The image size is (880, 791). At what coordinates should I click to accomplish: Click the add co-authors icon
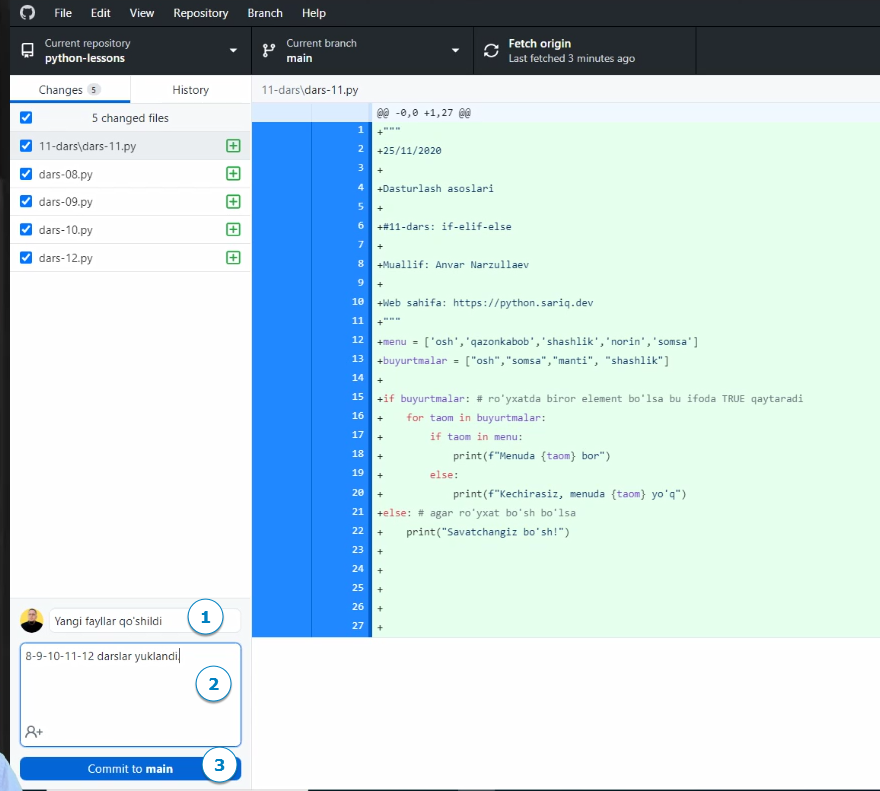[x=34, y=732]
